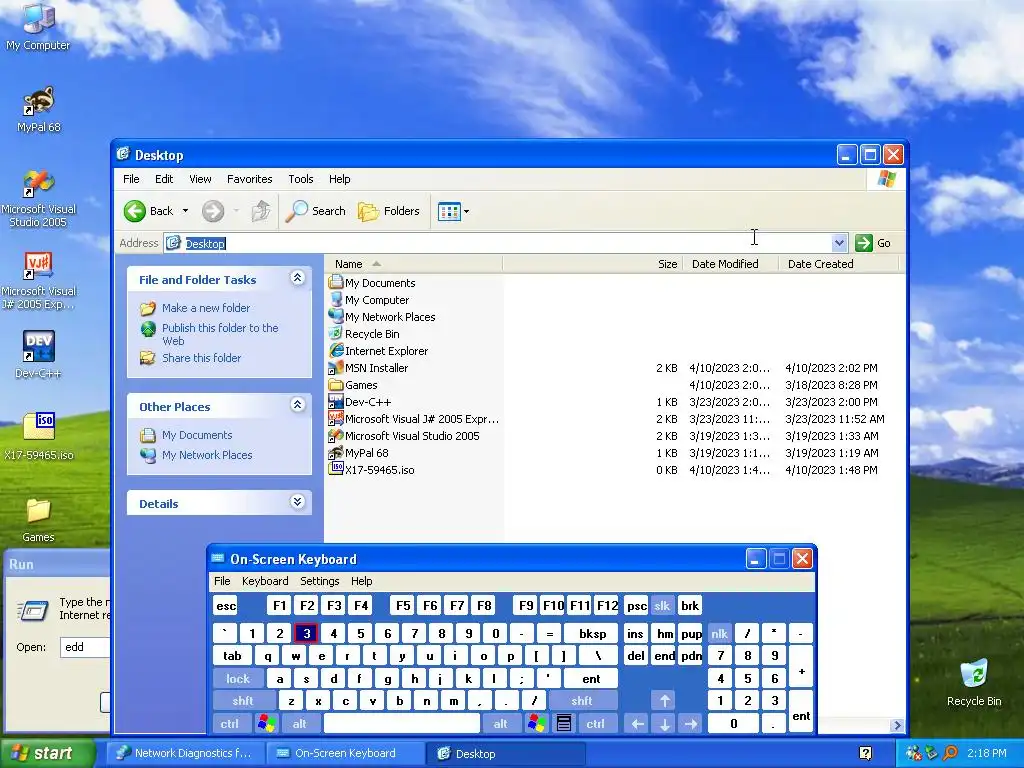The height and width of the screenshot is (768, 1024).
Task: Open the address bar dropdown arrow
Action: pos(839,243)
